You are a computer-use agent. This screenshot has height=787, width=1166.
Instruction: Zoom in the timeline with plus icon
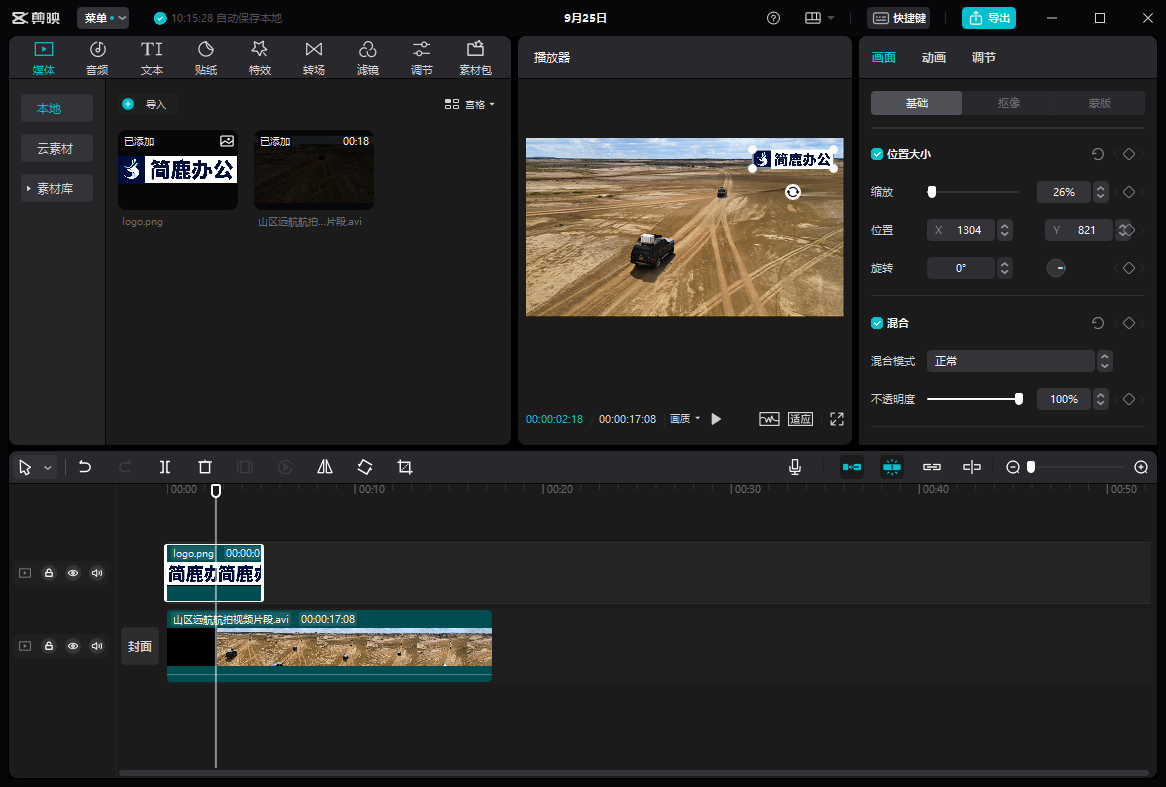(1141, 467)
